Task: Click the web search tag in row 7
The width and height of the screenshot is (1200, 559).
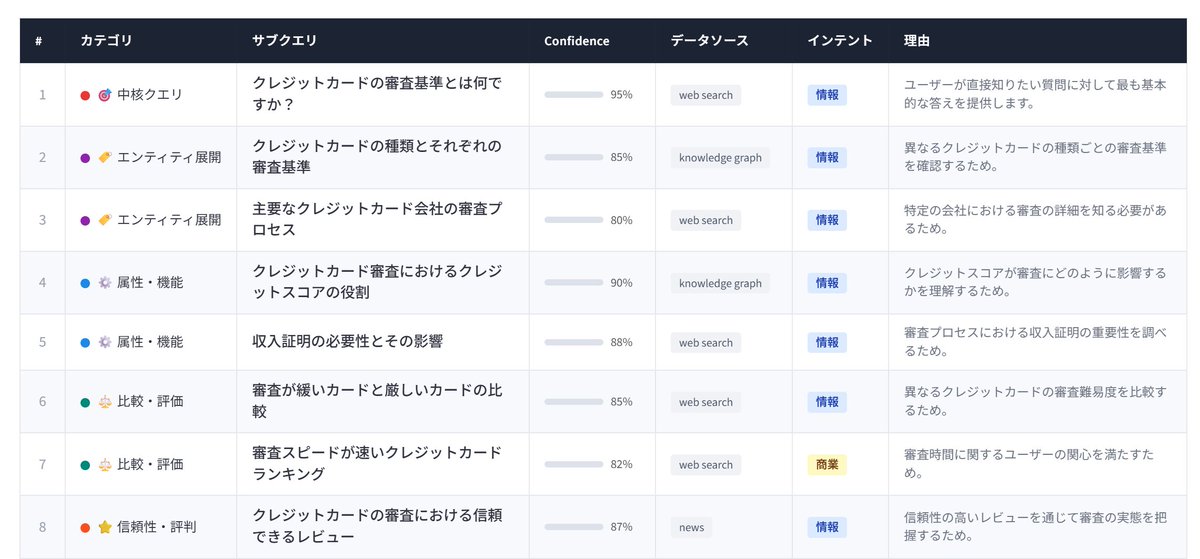Action: click(x=706, y=465)
